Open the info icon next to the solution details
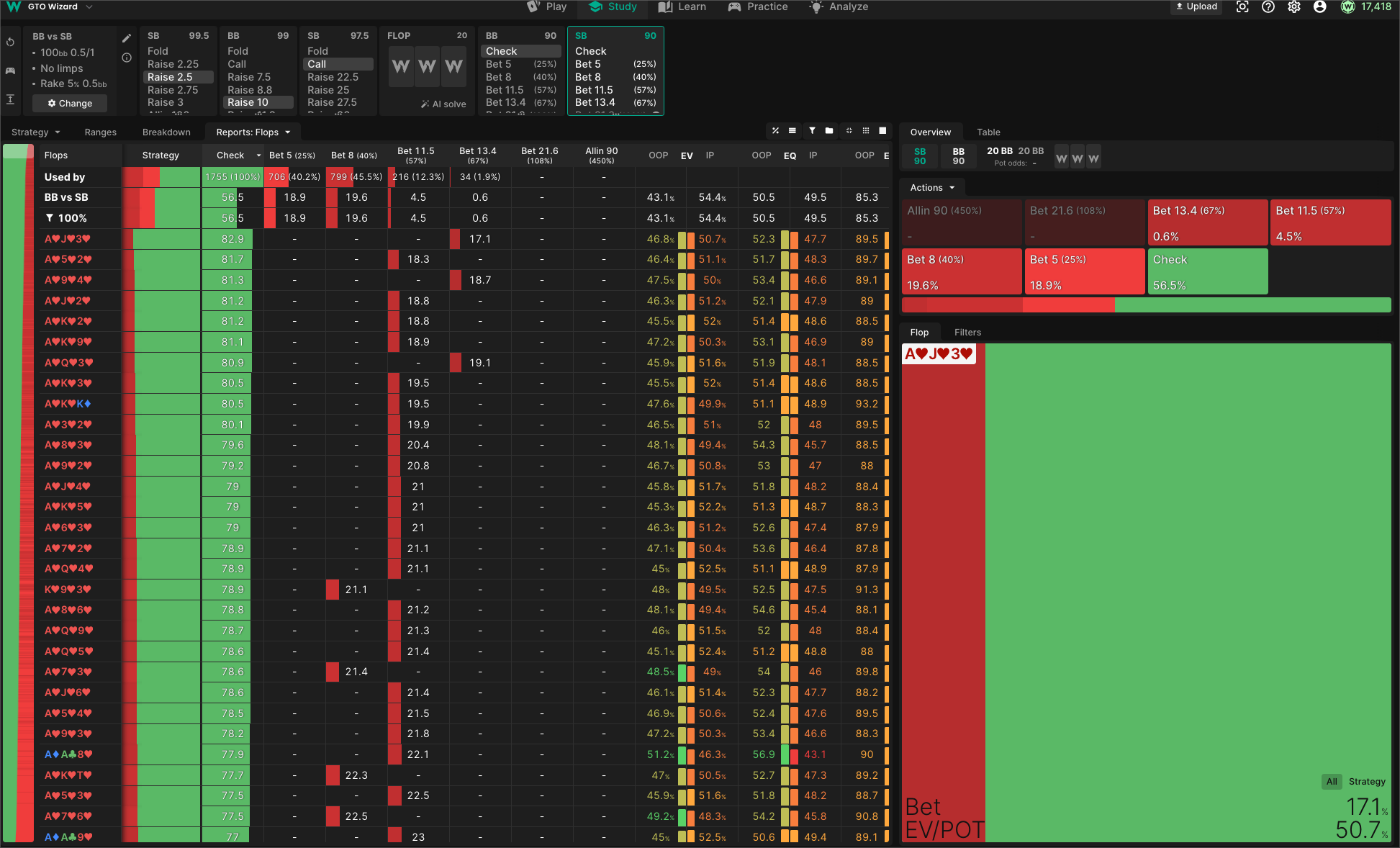This screenshot has width=1400, height=848. click(127, 58)
